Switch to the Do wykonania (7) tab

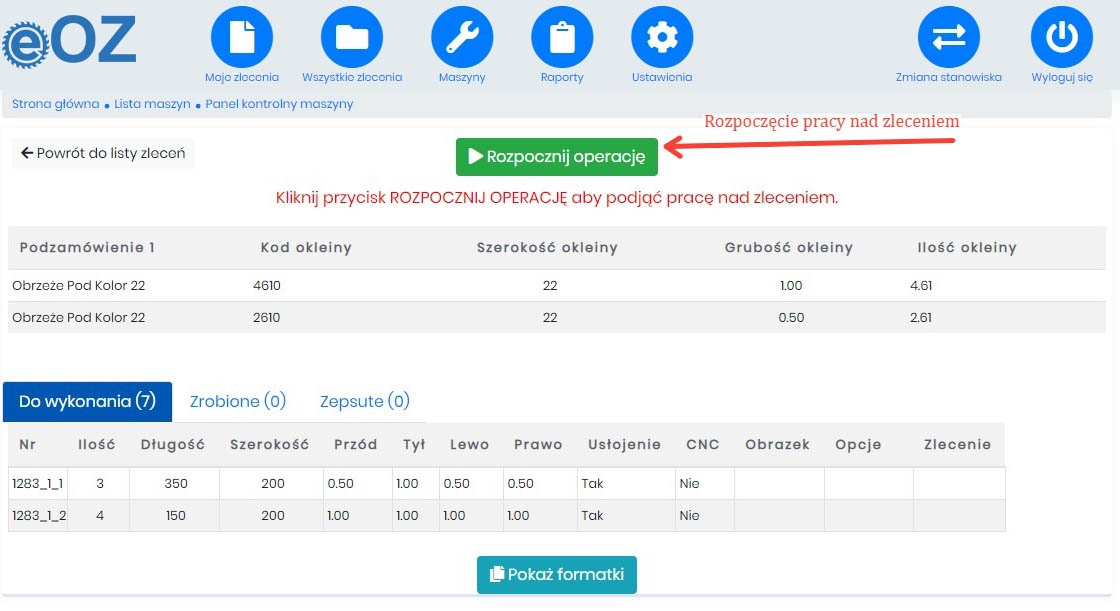coord(88,401)
